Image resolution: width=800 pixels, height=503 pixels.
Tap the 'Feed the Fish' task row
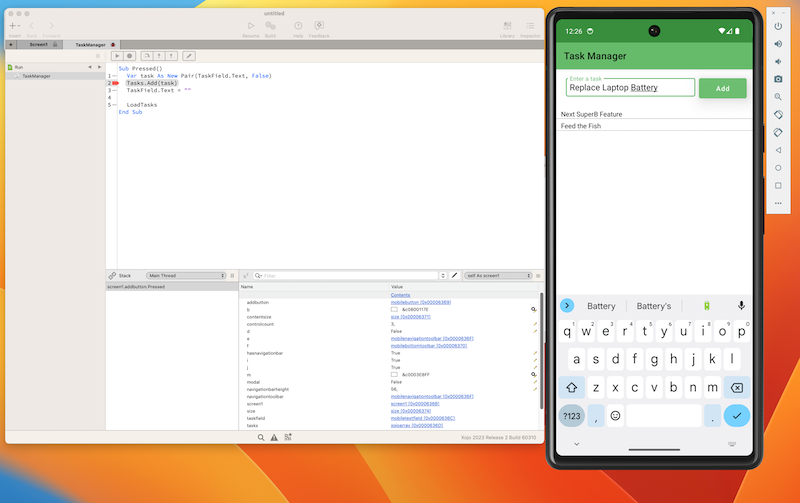[654, 126]
